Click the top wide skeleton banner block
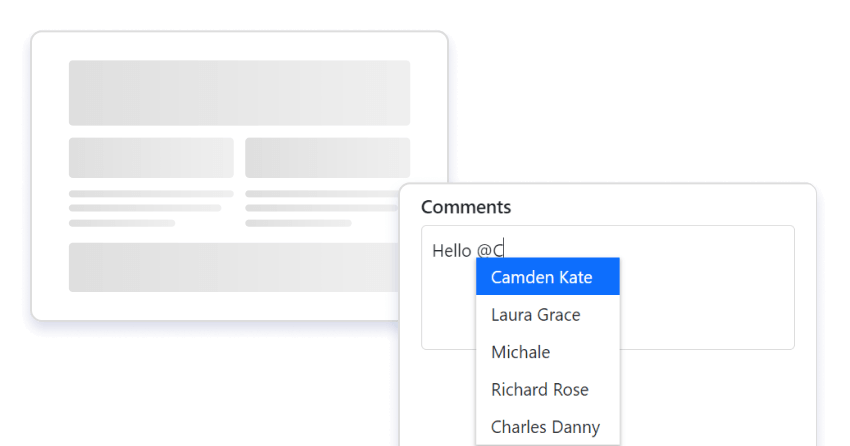850x446 pixels. [x=239, y=93]
